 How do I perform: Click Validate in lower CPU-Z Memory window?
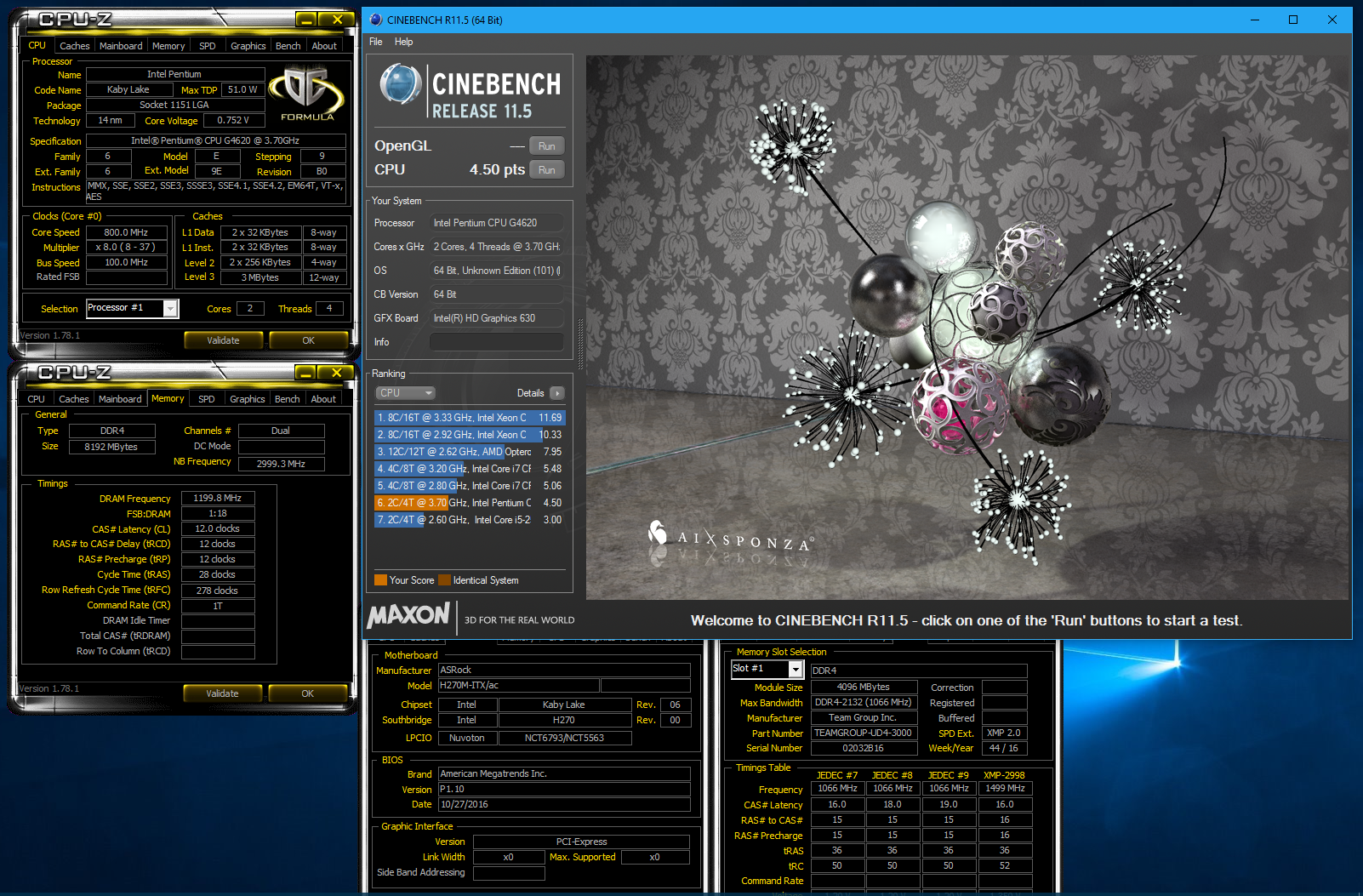(x=222, y=693)
